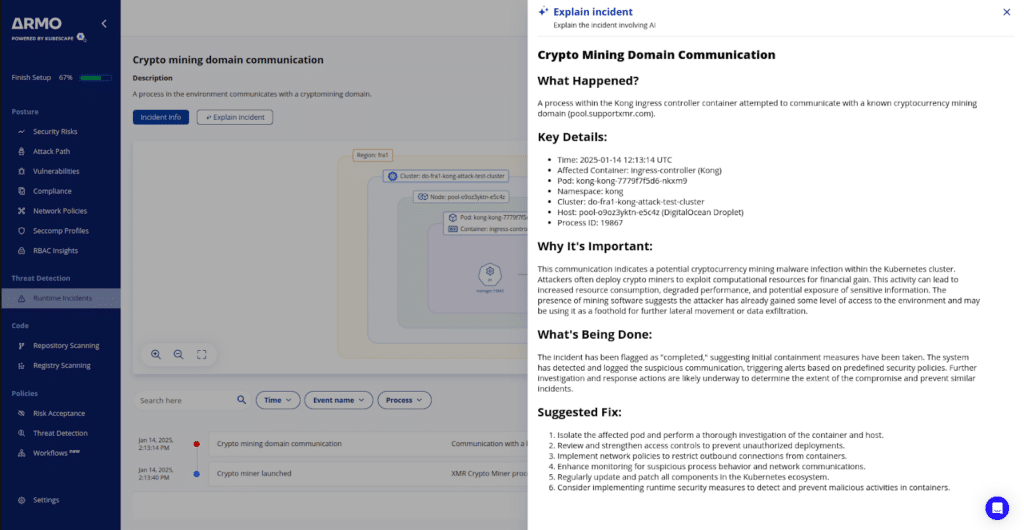The height and width of the screenshot is (530, 1024).
Task: Open Registry Scanning
Action: click(x=61, y=366)
